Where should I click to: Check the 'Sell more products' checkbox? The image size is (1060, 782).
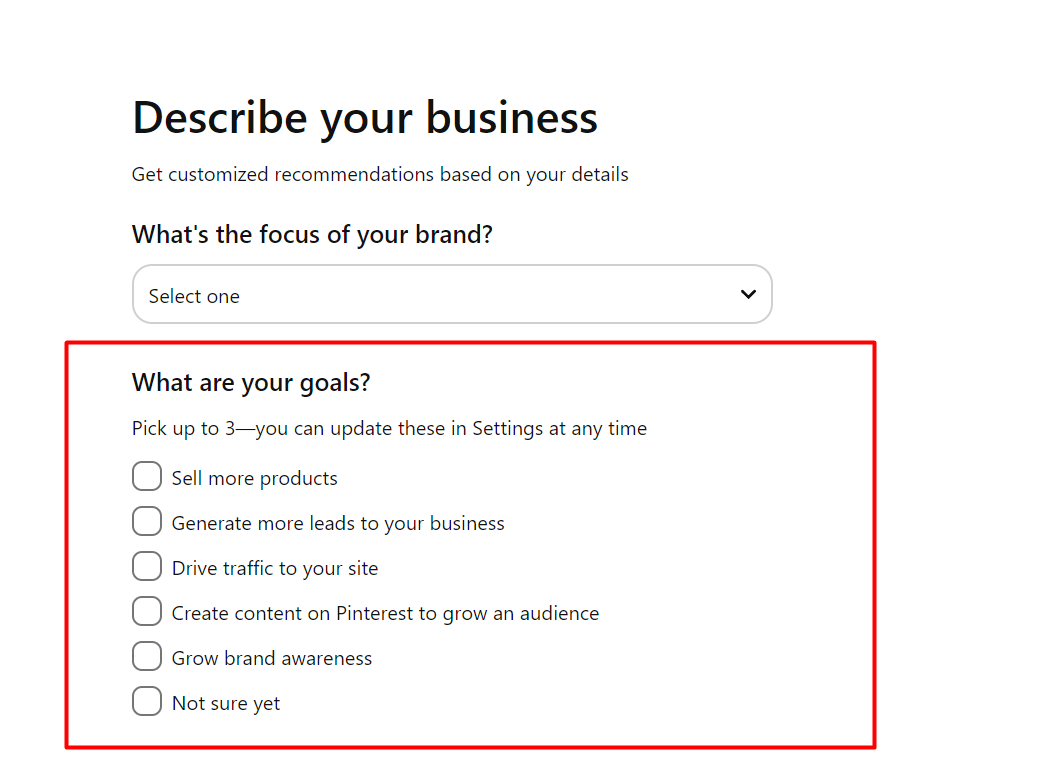[147, 477]
